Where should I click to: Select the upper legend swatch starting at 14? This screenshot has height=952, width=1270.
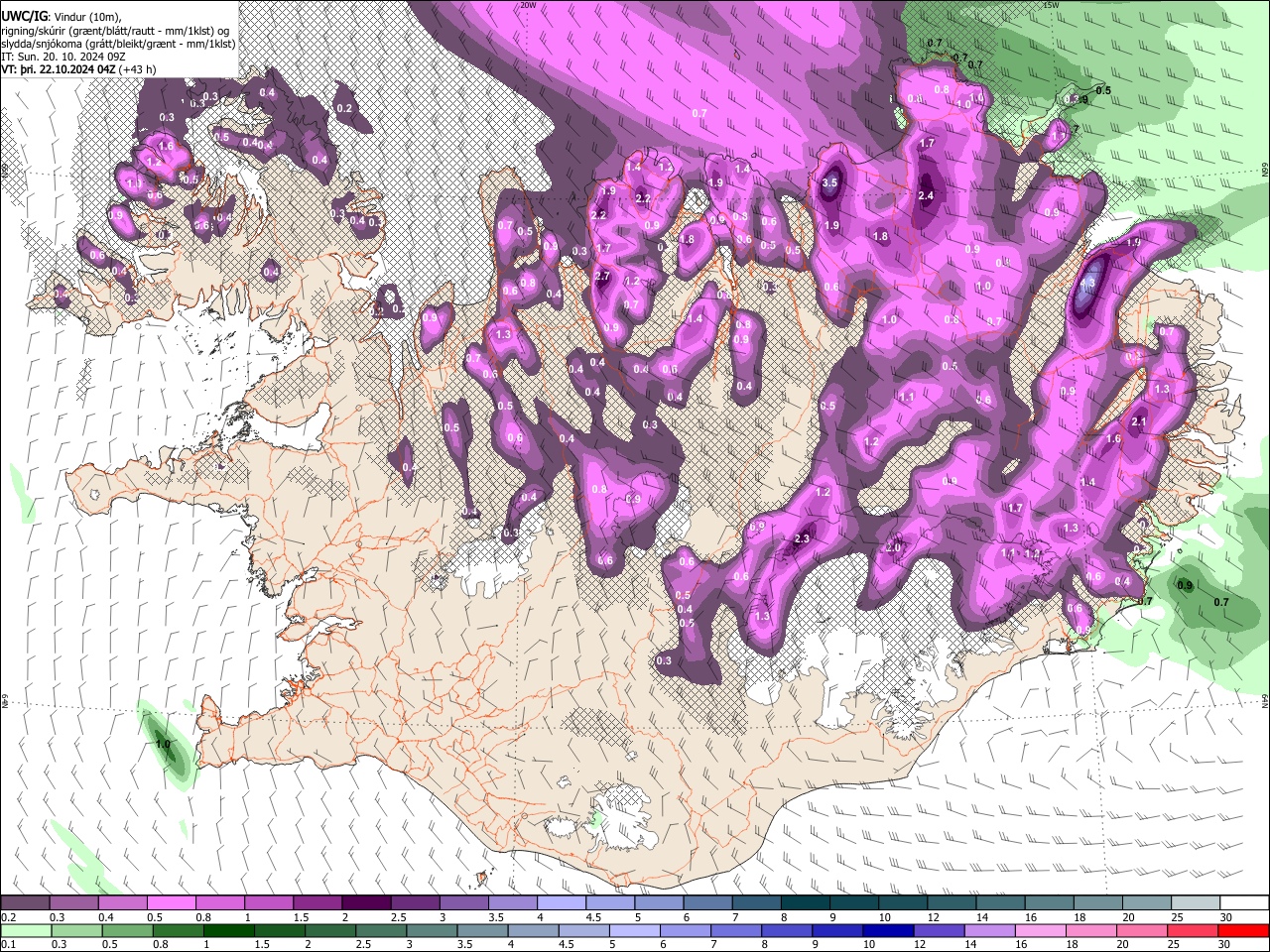[999, 903]
